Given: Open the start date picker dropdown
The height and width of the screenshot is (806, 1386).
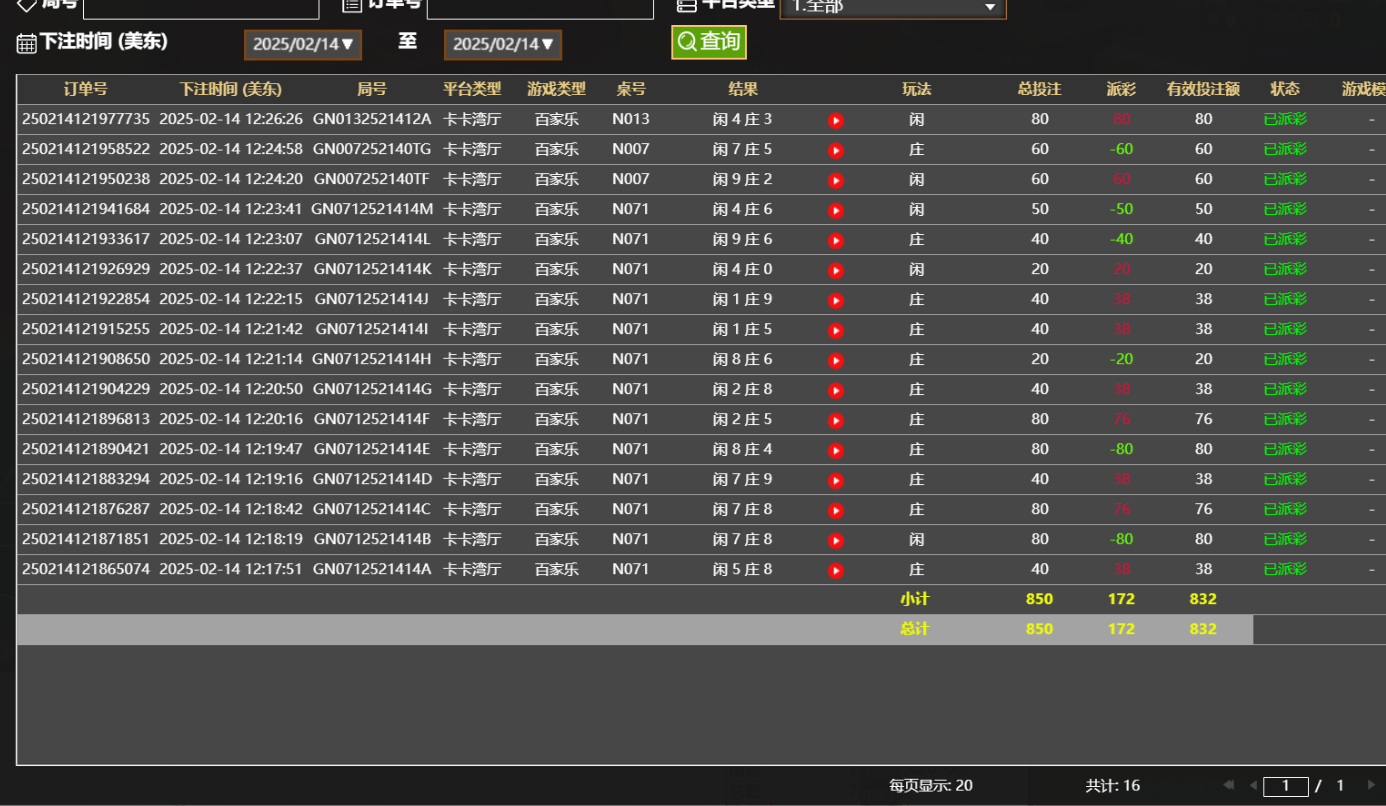Looking at the screenshot, I should tap(302, 44).
